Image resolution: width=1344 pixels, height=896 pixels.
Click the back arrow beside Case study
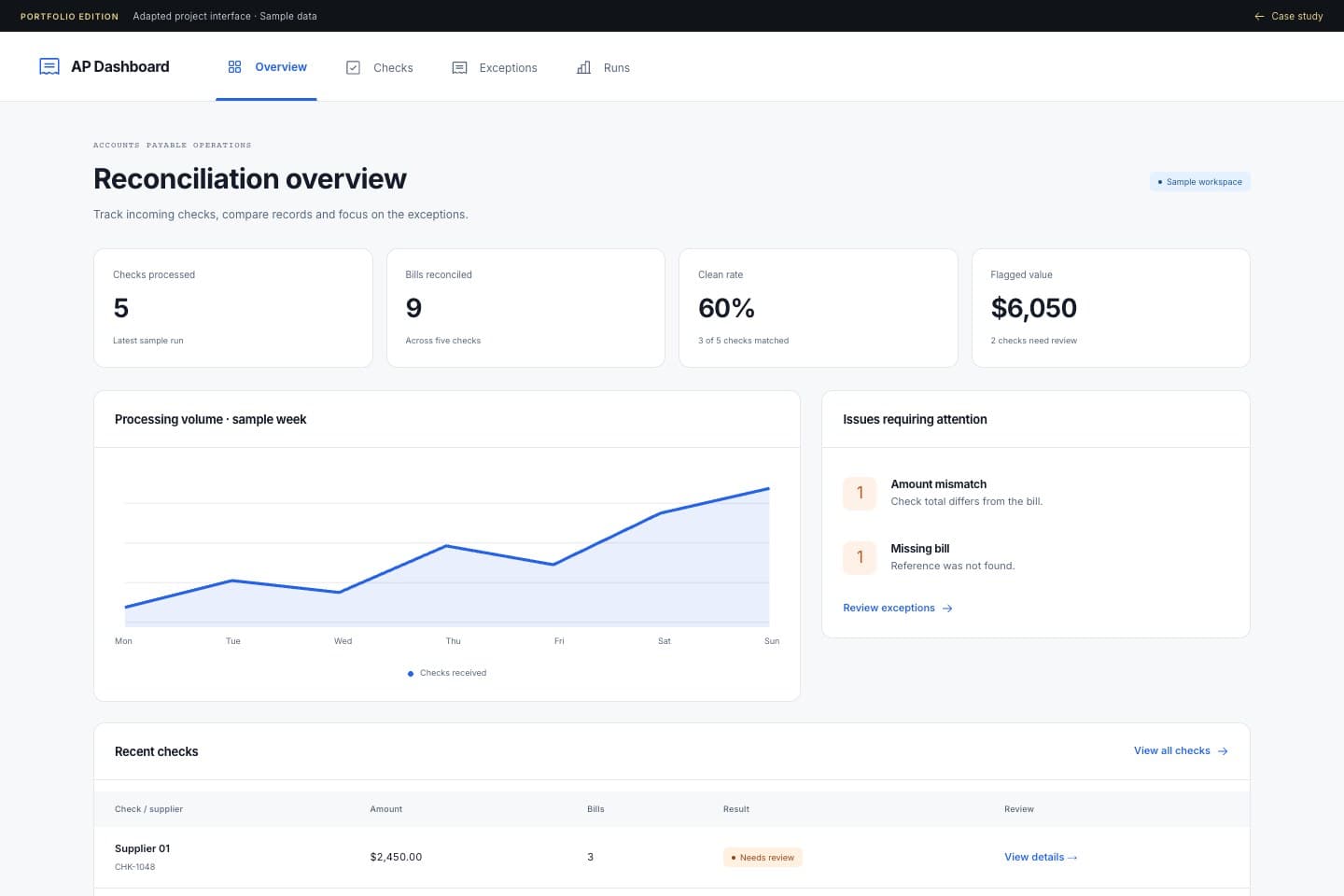1259,16
